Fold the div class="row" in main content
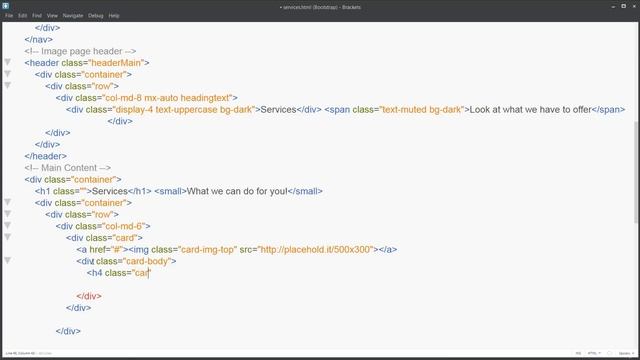This screenshot has width=640, height=360. click(7, 214)
